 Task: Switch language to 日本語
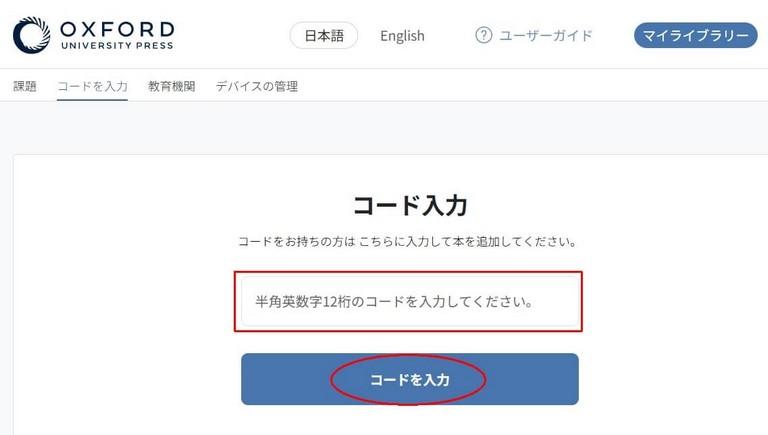tap(324, 35)
